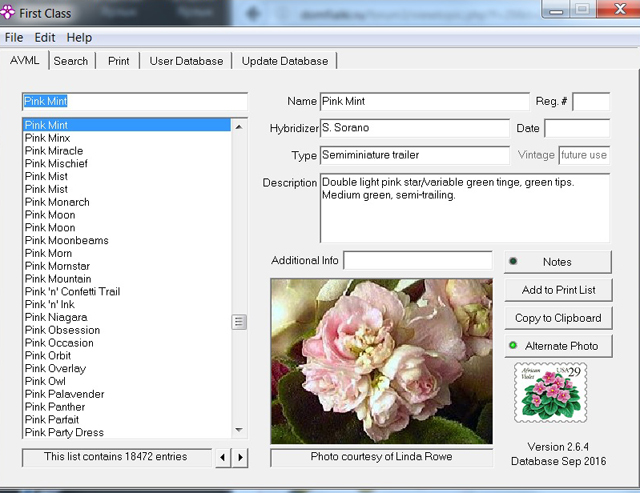Screen dimensions: 640x493
Task: Click the Add to Print List button
Action: point(558,290)
